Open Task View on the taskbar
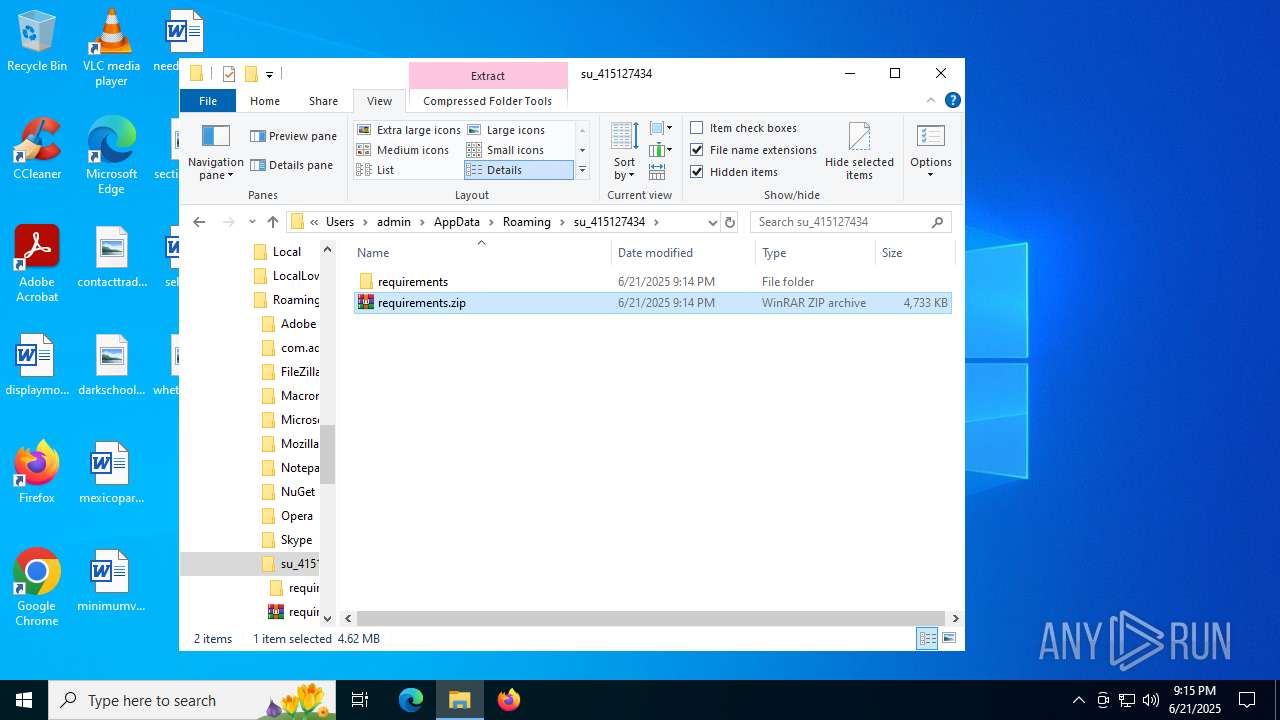Viewport: 1280px width, 720px height. (360, 700)
